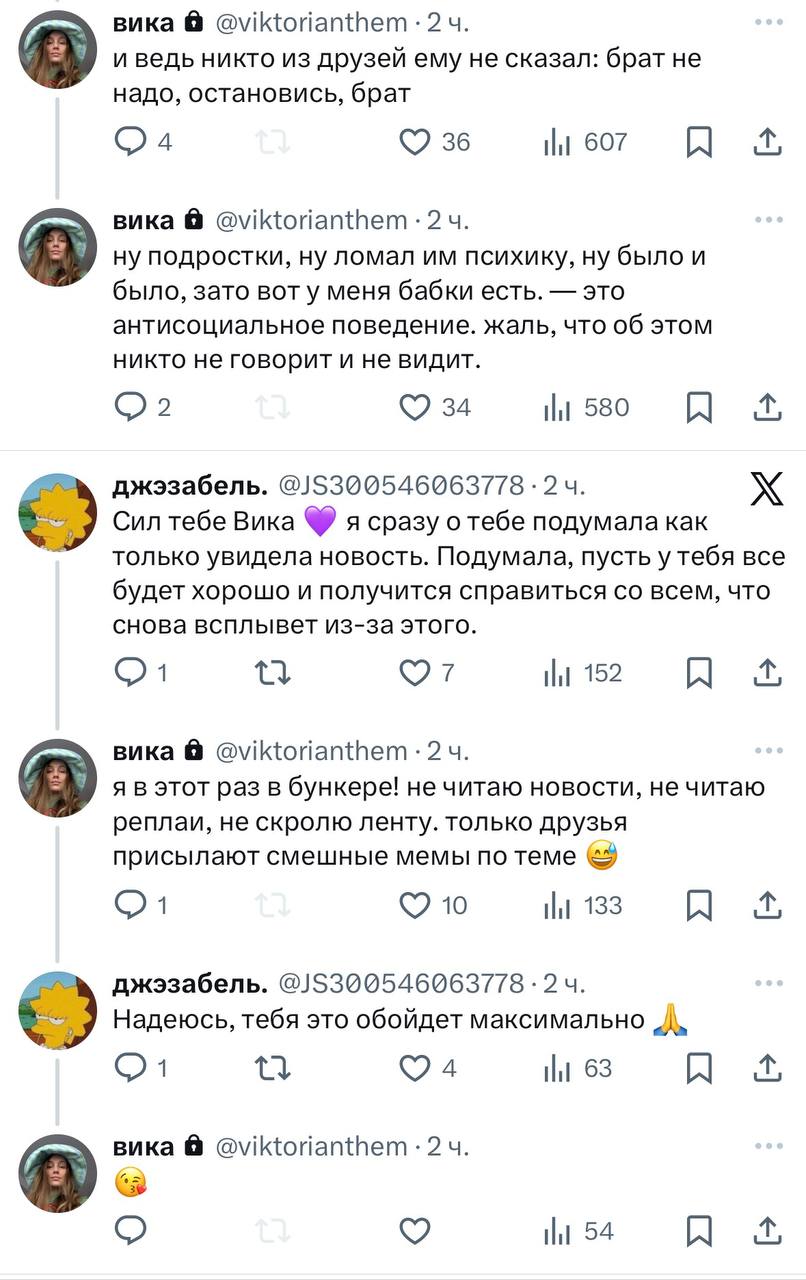Share the kiss emoji tweet
The height and width of the screenshot is (1280, 806).
coord(766,1231)
